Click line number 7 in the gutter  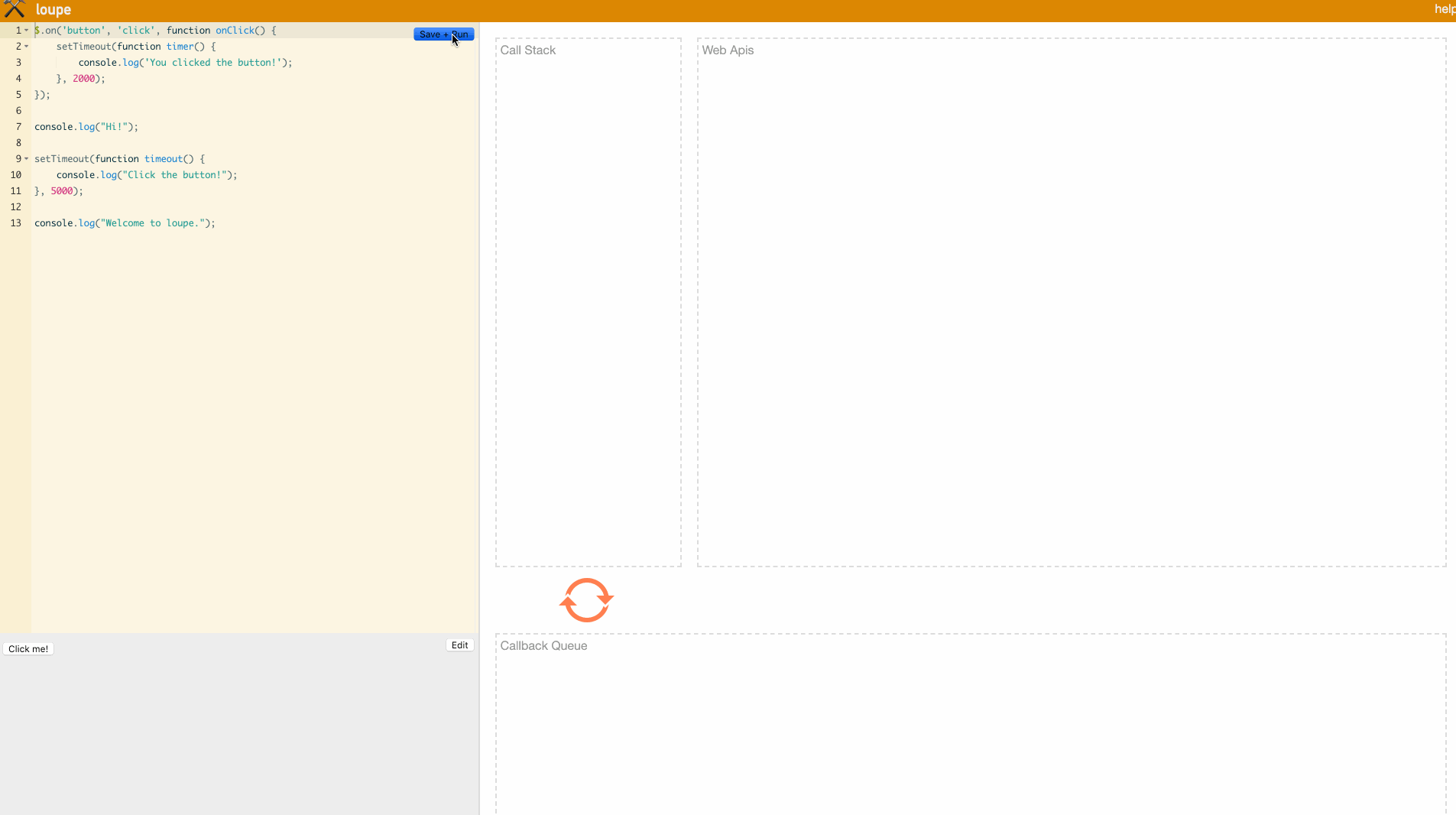18,127
